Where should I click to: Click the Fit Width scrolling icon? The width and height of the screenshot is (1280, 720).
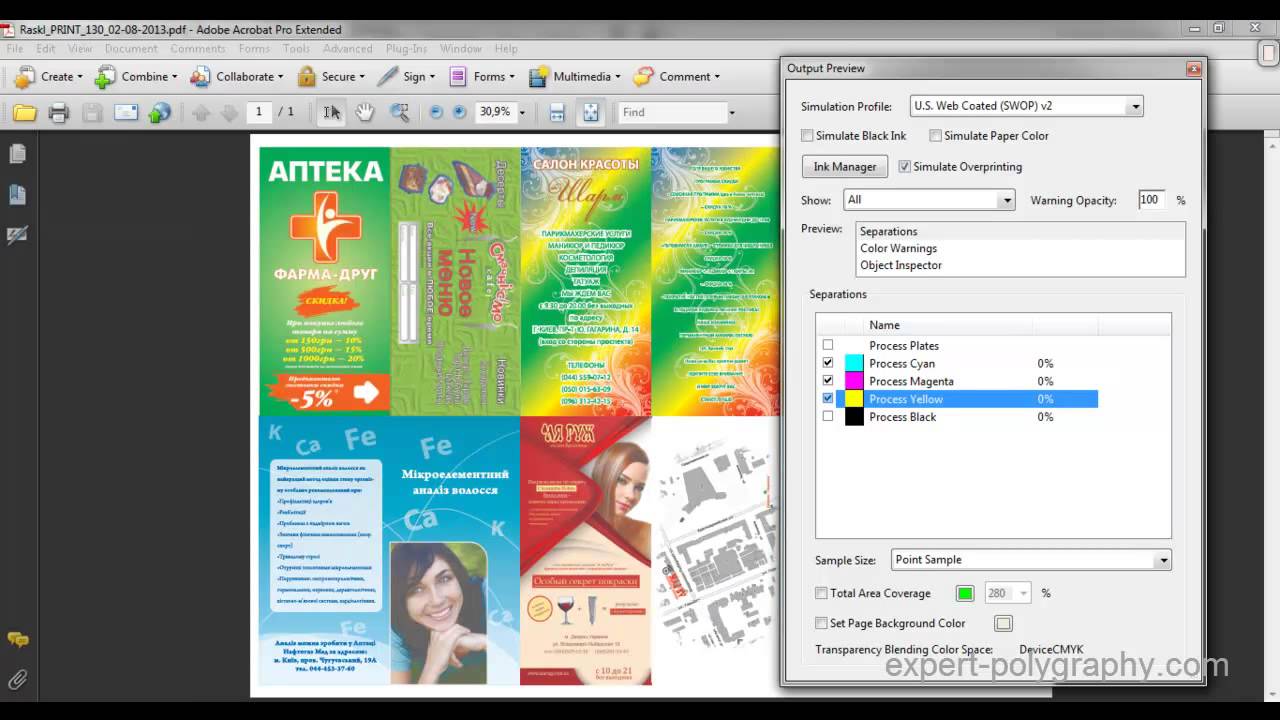click(x=557, y=113)
